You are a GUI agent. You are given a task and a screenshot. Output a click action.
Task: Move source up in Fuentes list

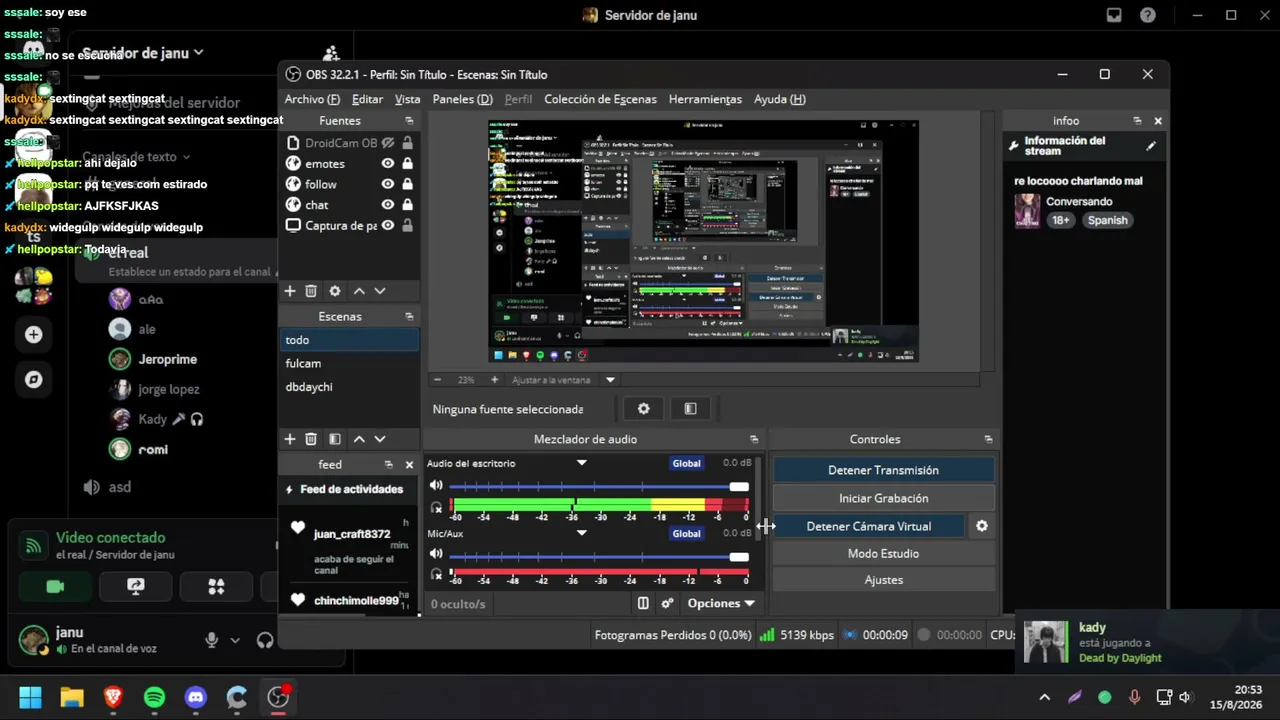click(x=359, y=291)
